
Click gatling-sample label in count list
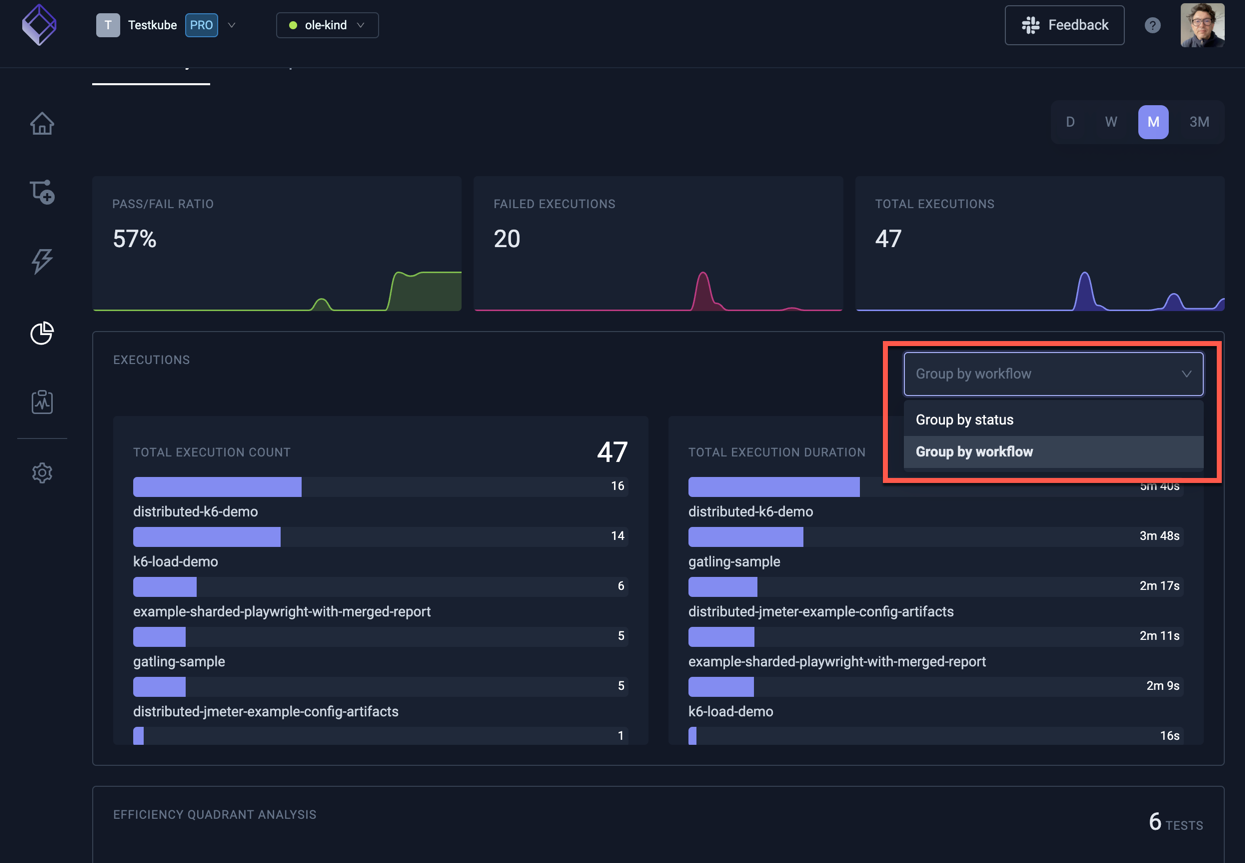[x=179, y=661]
